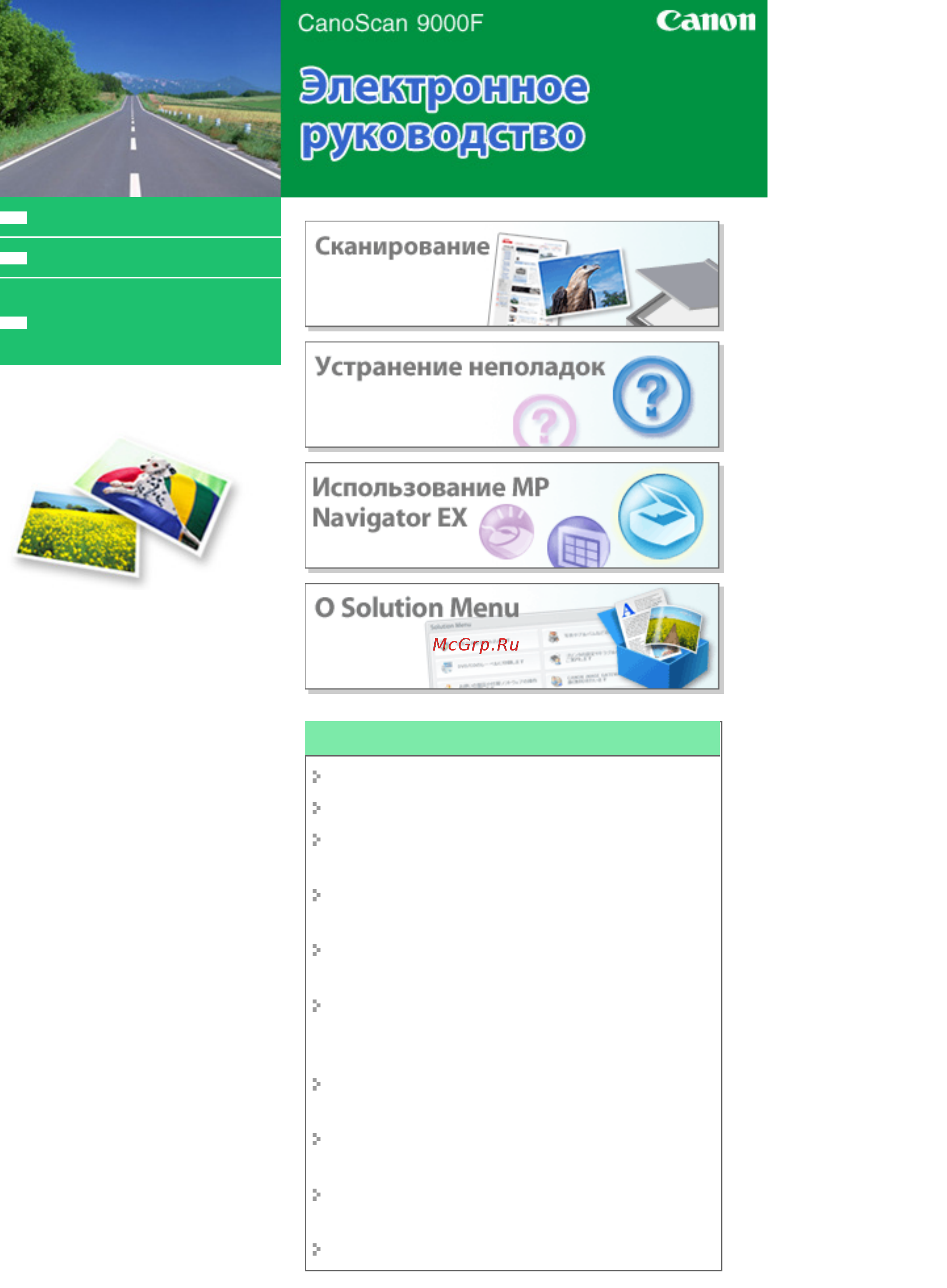Click the pink question mark icon
Viewport: 947px width, 1288px height.
[x=545, y=421]
